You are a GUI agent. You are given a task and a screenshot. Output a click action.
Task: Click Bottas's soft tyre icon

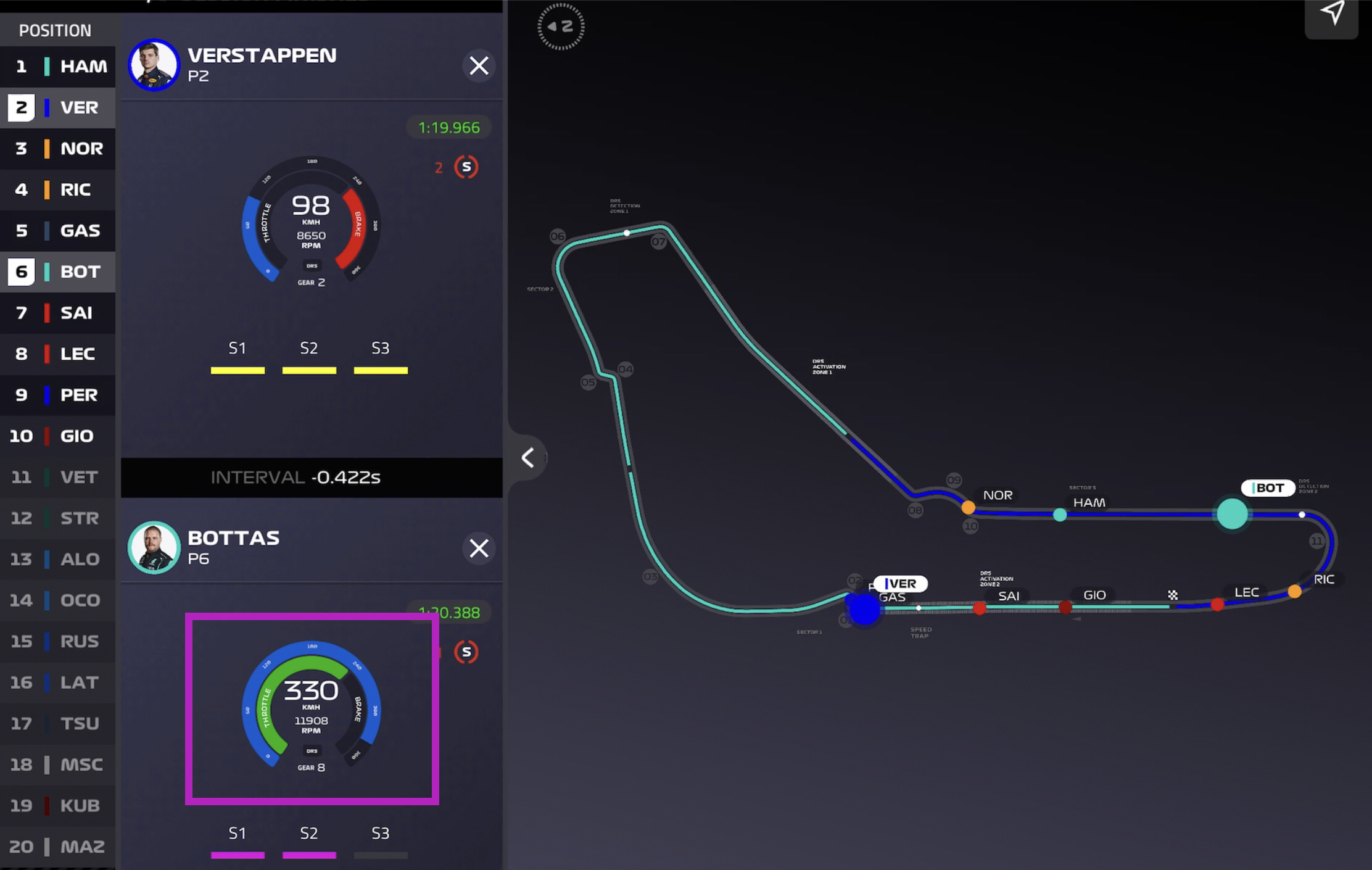pyautogui.click(x=466, y=652)
